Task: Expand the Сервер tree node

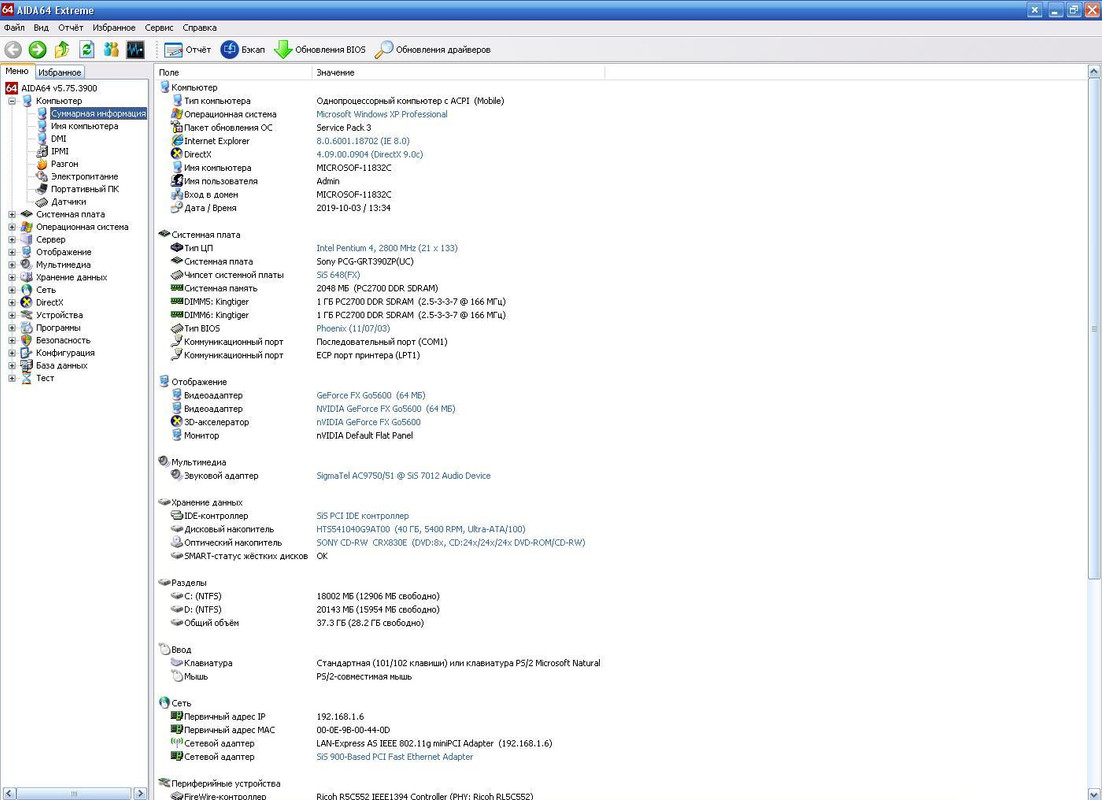Action: (12, 240)
